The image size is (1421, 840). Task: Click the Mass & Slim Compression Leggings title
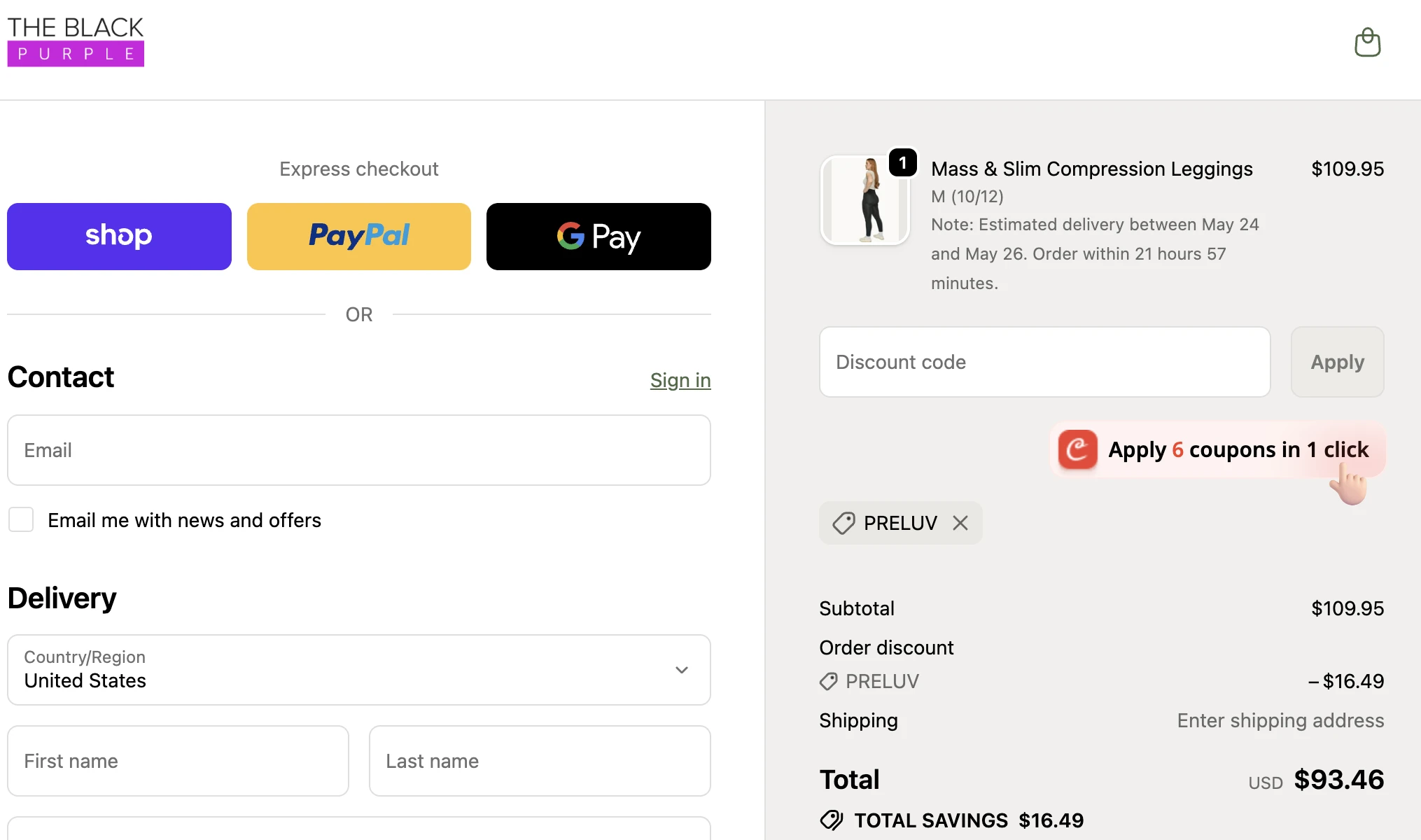(x=1092, y=169)
